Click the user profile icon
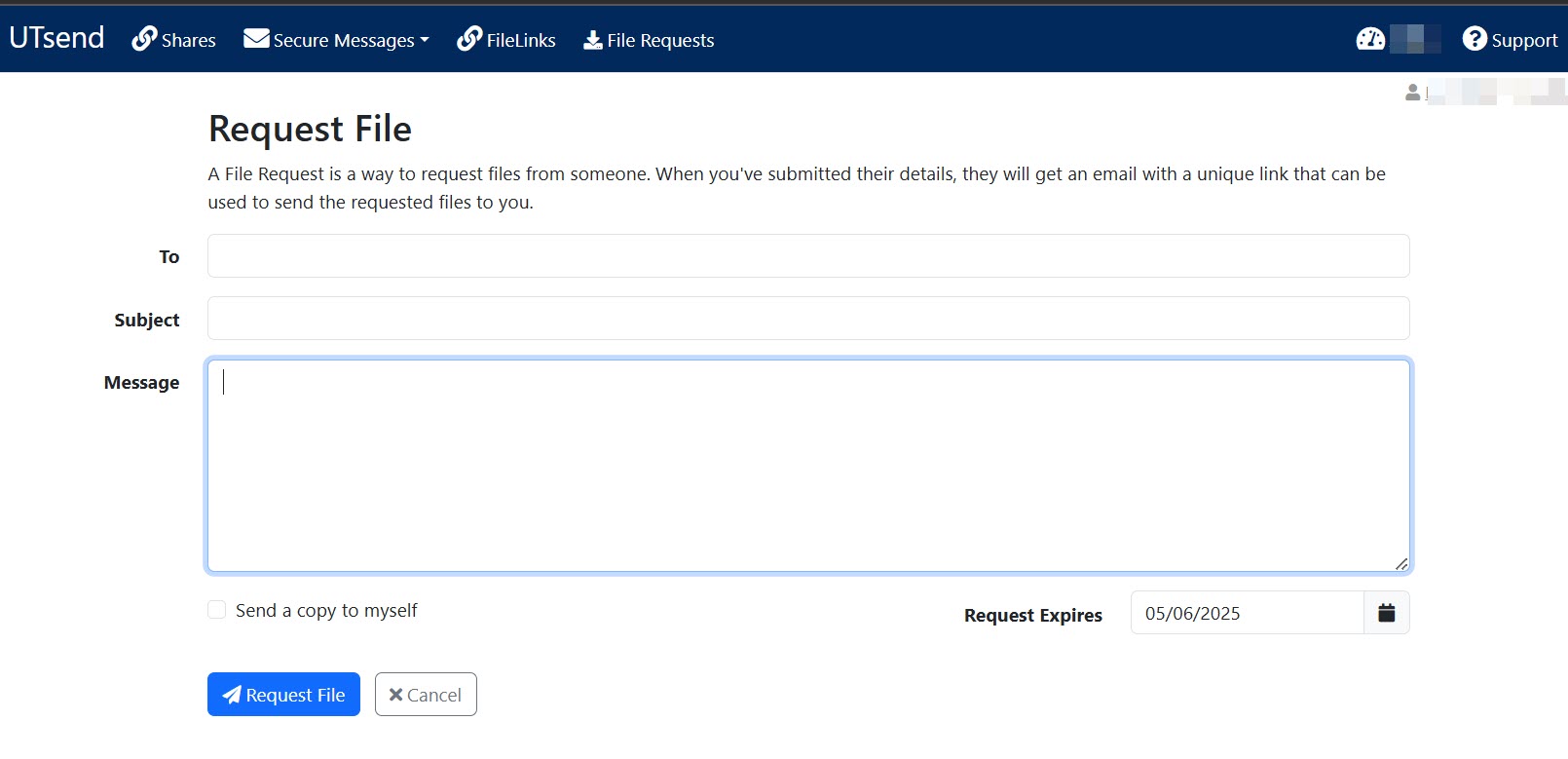 click(x=1412, y=93)
